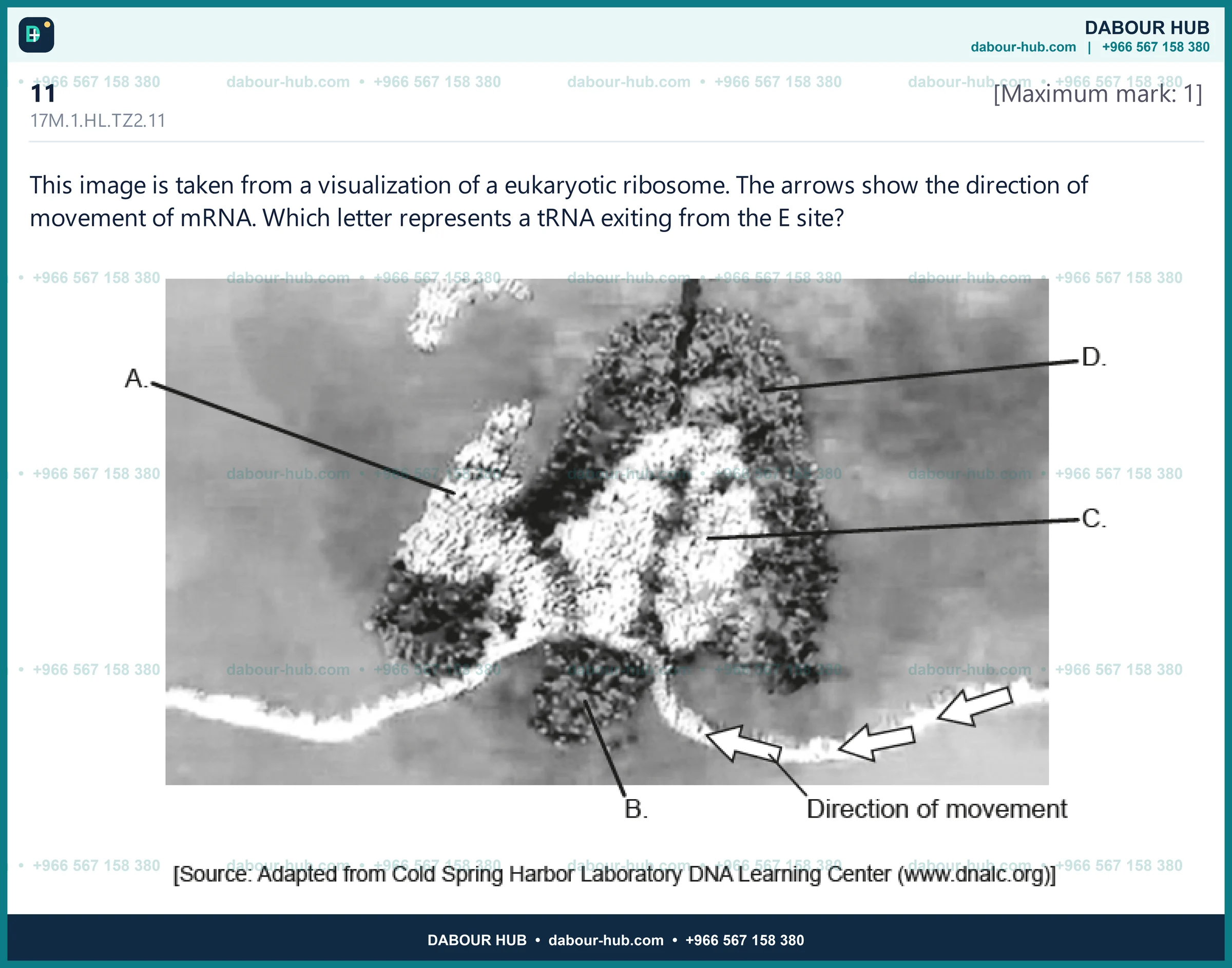Select answer label C.
Screen dimensions: 1232x968
1094,518
